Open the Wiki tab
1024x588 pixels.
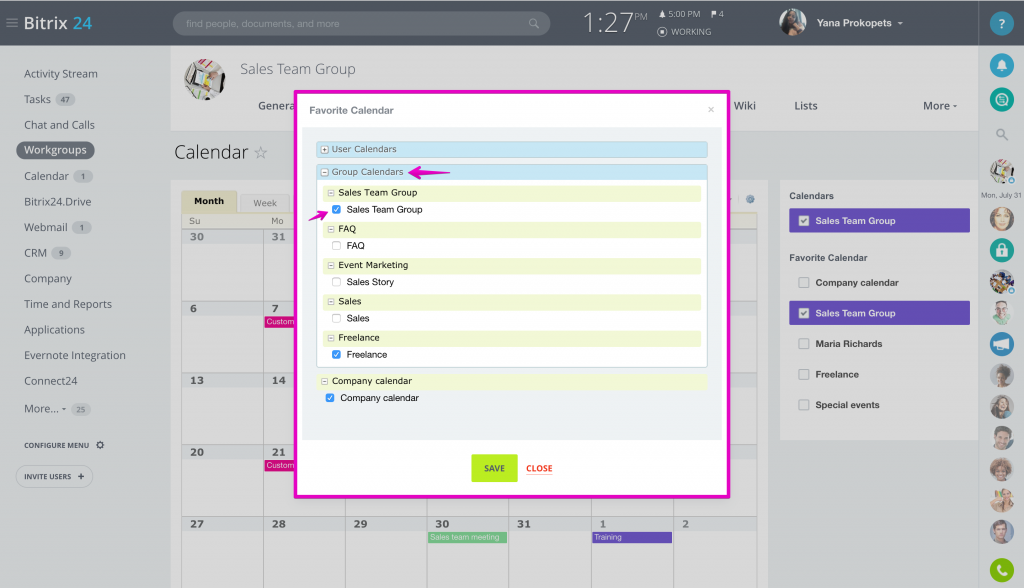coord(744,106)
